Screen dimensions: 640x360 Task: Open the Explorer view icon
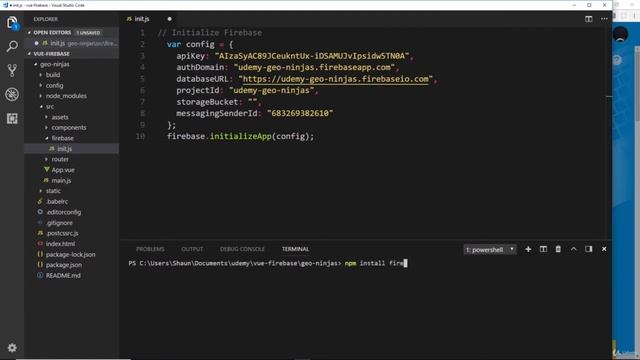coord(12,22)
